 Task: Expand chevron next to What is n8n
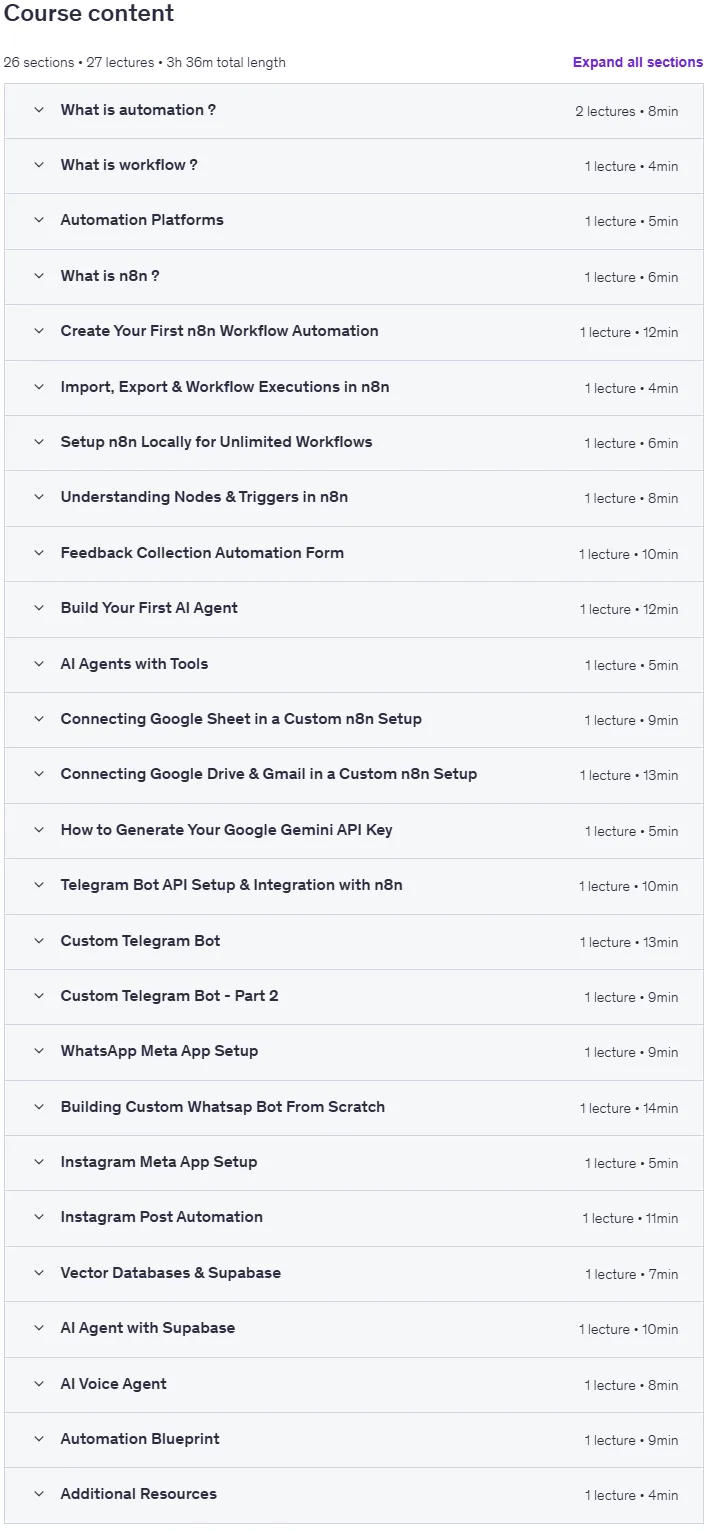(39, 276)
